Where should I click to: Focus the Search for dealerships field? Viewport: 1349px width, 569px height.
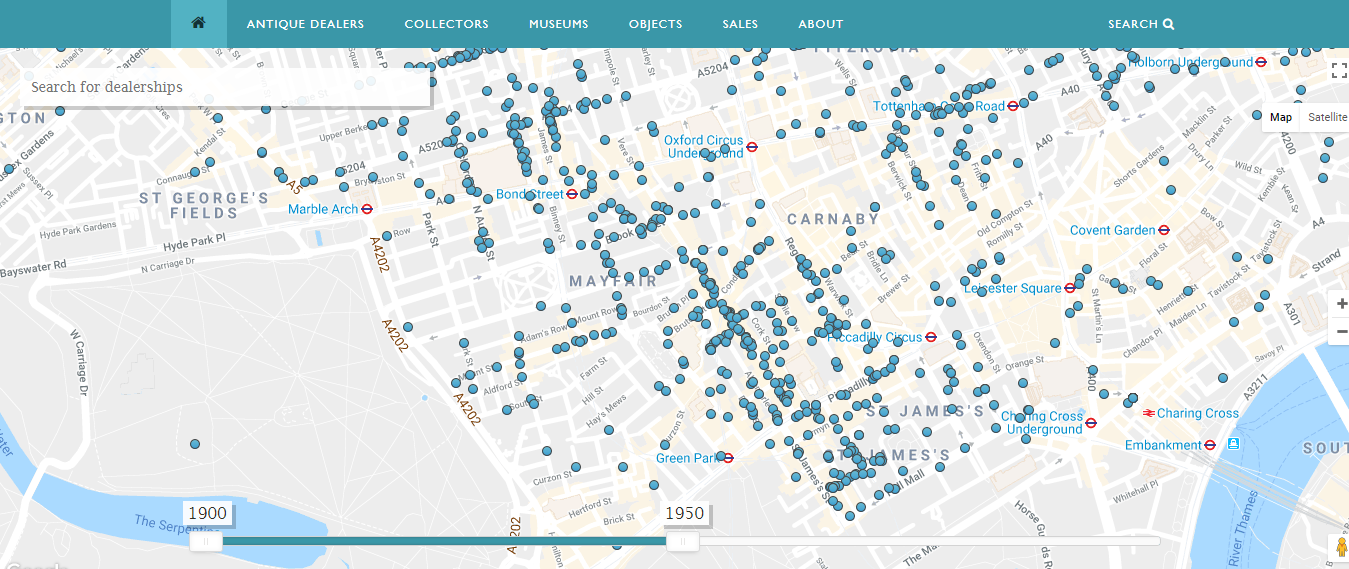coord(226,87)
